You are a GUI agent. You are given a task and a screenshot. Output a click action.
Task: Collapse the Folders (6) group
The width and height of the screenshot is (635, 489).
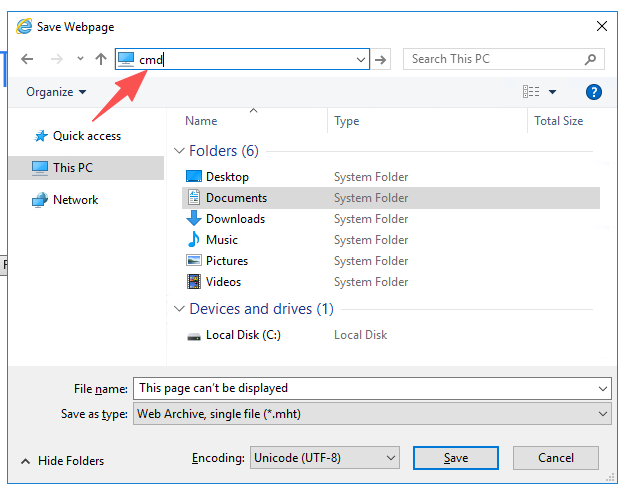(180, 151)
